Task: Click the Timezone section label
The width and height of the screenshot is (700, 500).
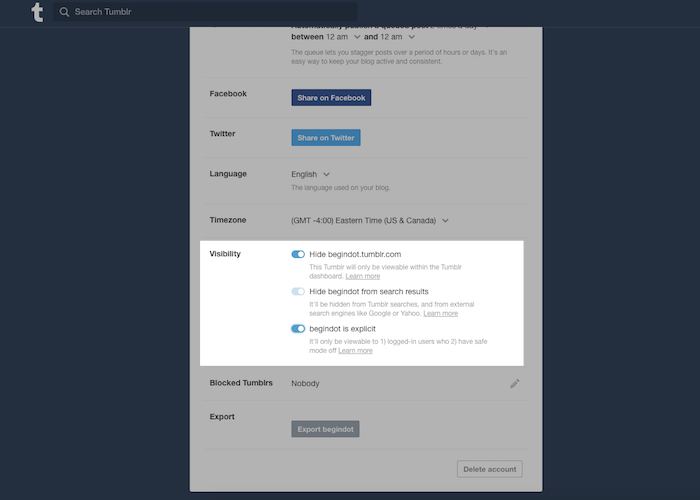Action: [x=228, y=220]
